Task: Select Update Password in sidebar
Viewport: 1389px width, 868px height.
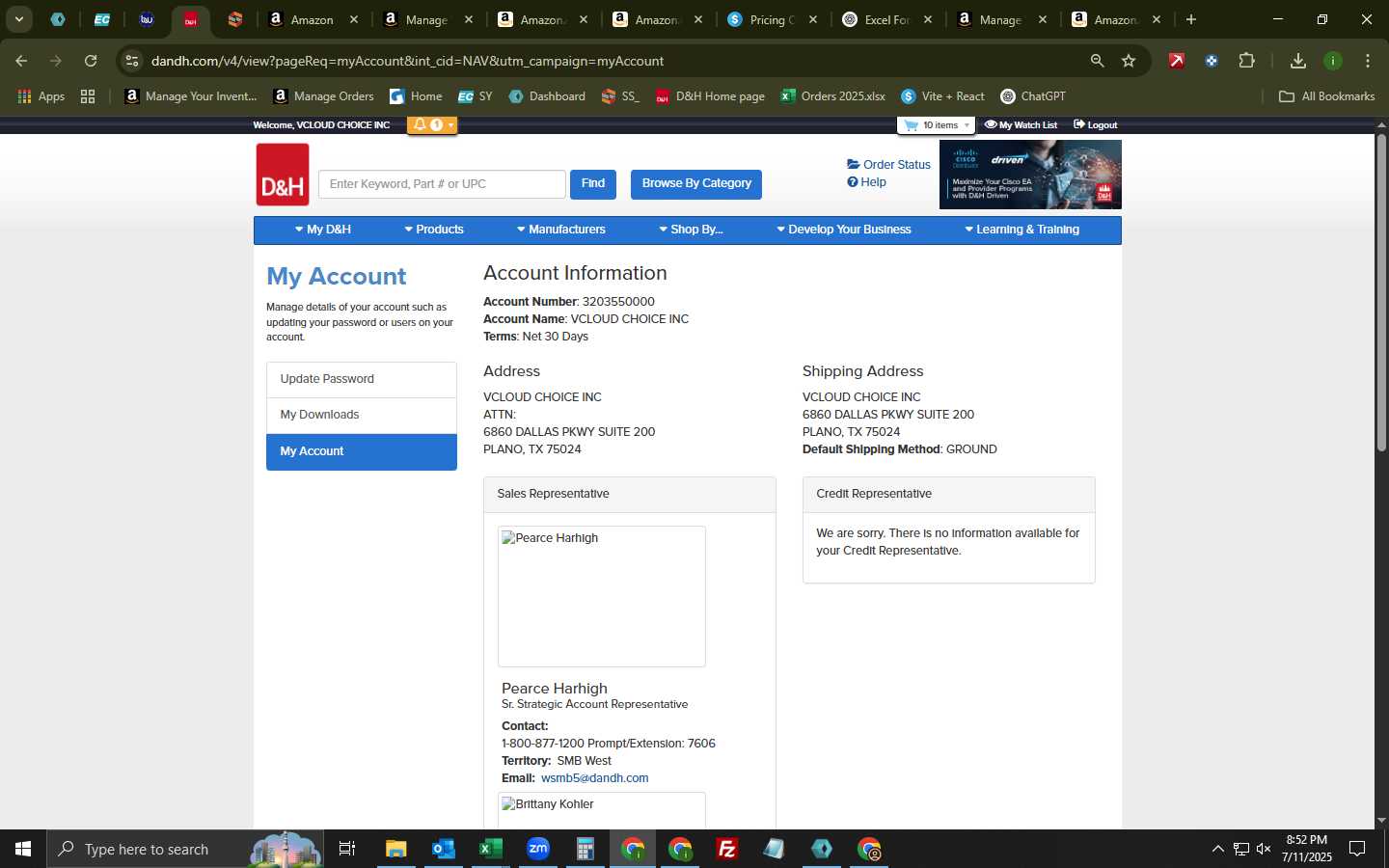Action: (362, 379)
